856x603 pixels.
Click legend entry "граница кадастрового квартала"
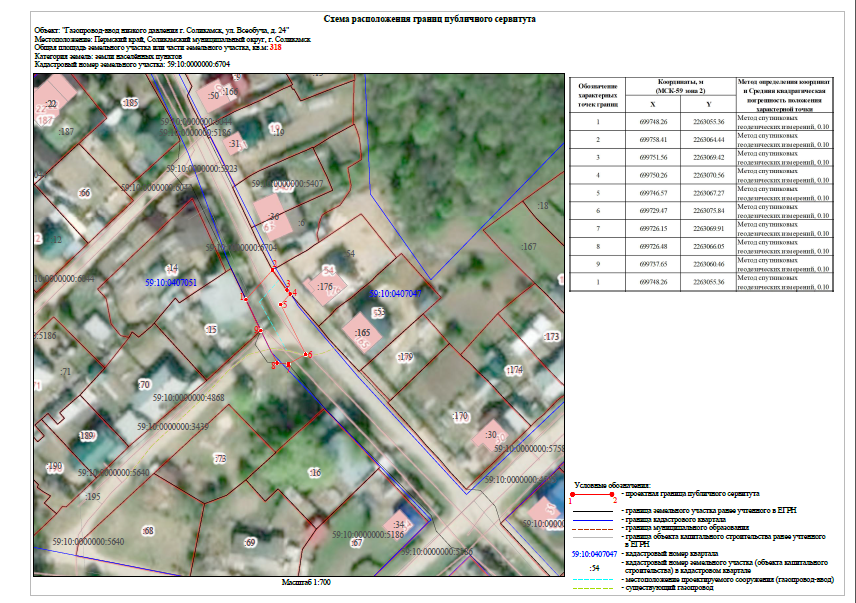coord(675,520)
